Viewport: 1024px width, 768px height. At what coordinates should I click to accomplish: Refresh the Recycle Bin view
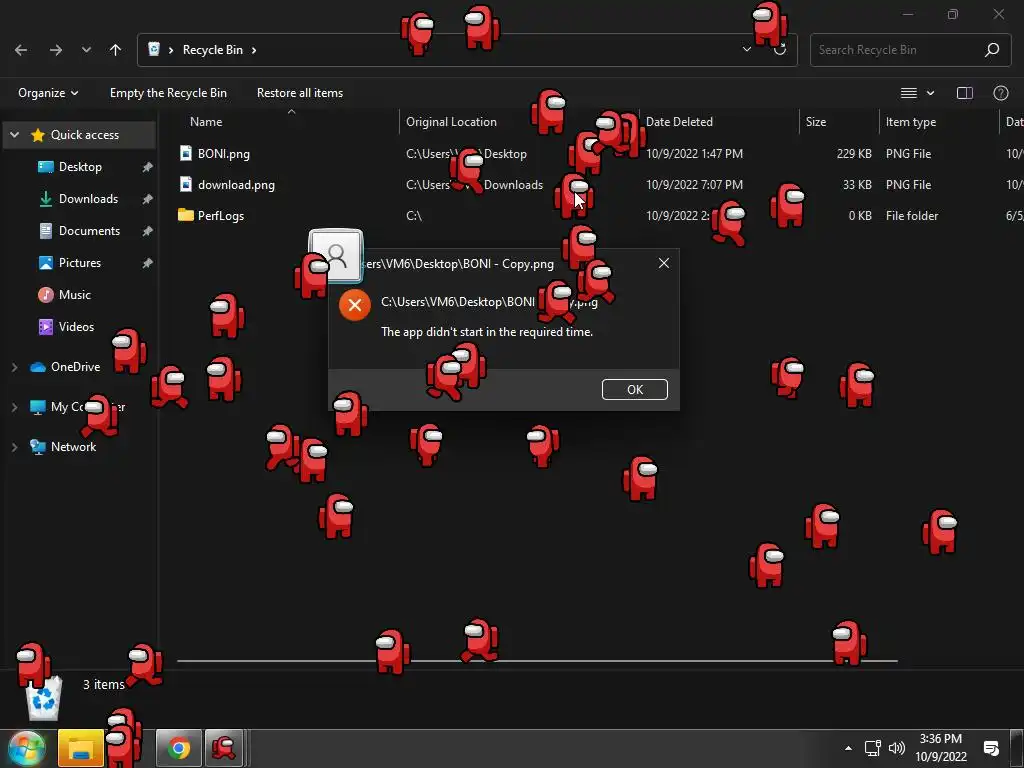(x=780, y=50)
